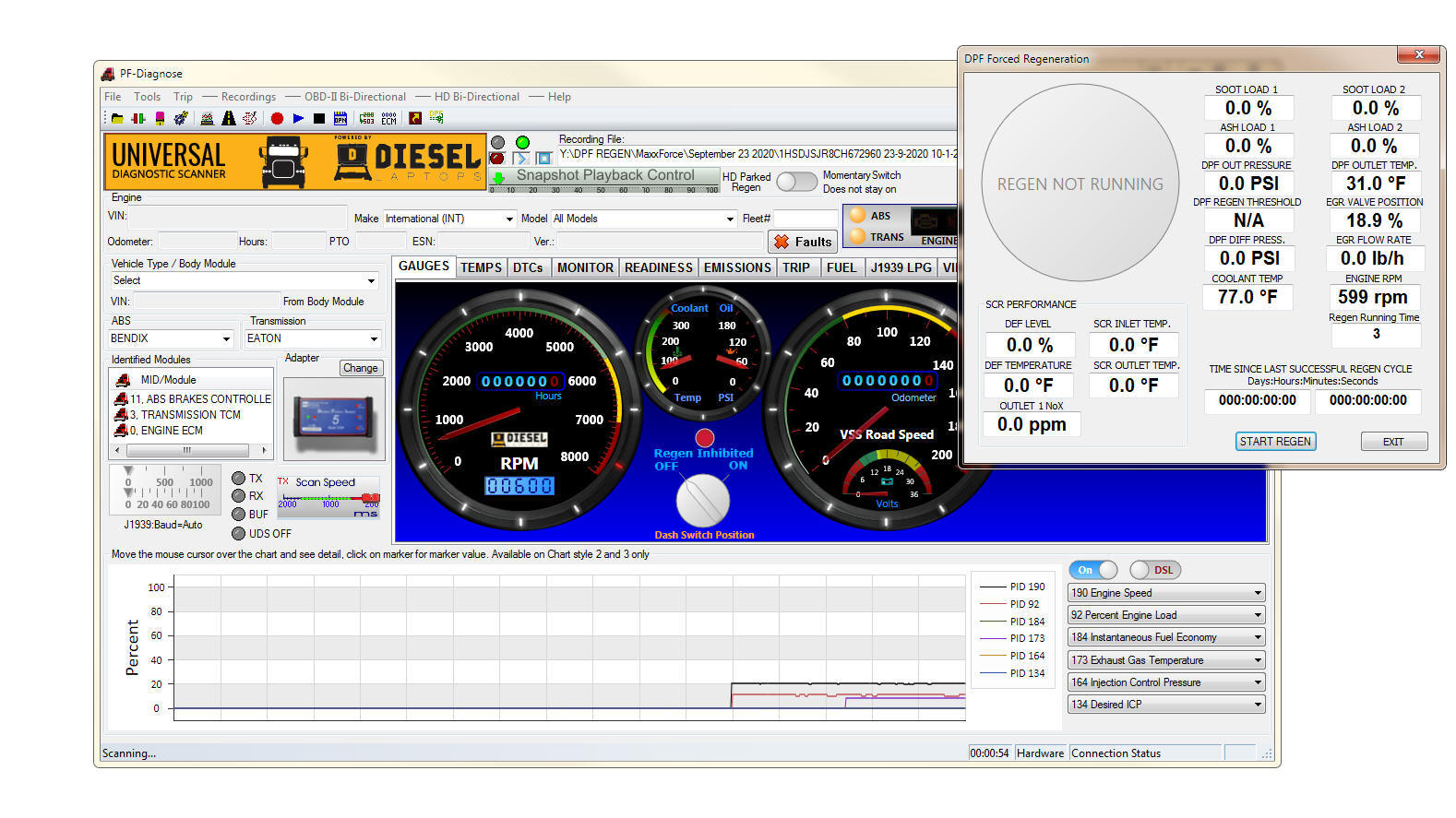Click the Faults button
This screenshot has height=818, width=1456.
[x=802, y=242]
